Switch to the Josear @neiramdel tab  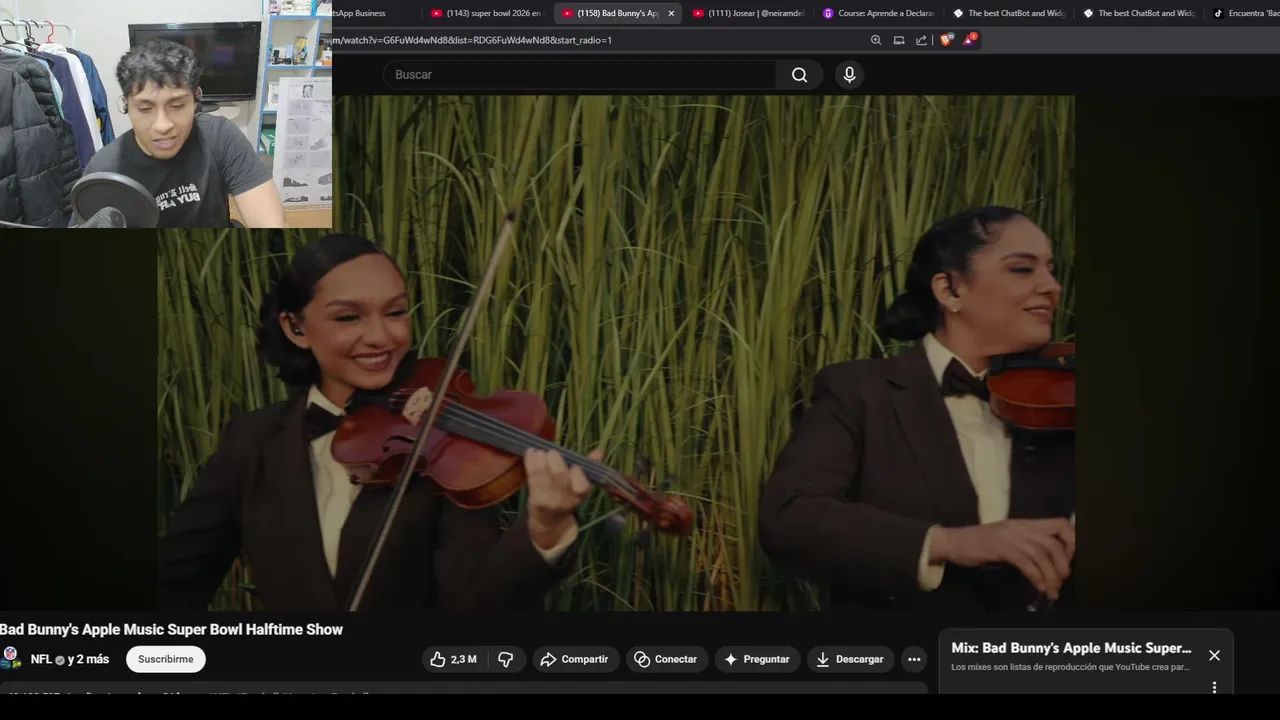point(747,13)
